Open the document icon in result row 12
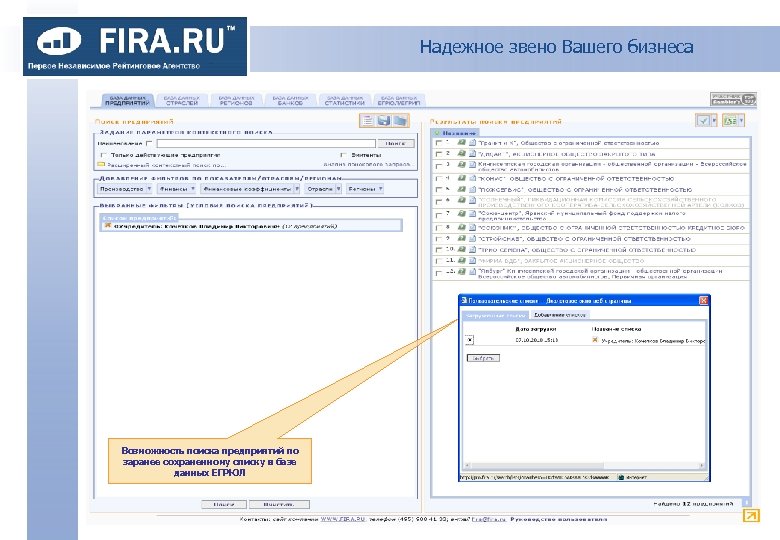Viewport: 780px width, 540px height. click(473, 271)
